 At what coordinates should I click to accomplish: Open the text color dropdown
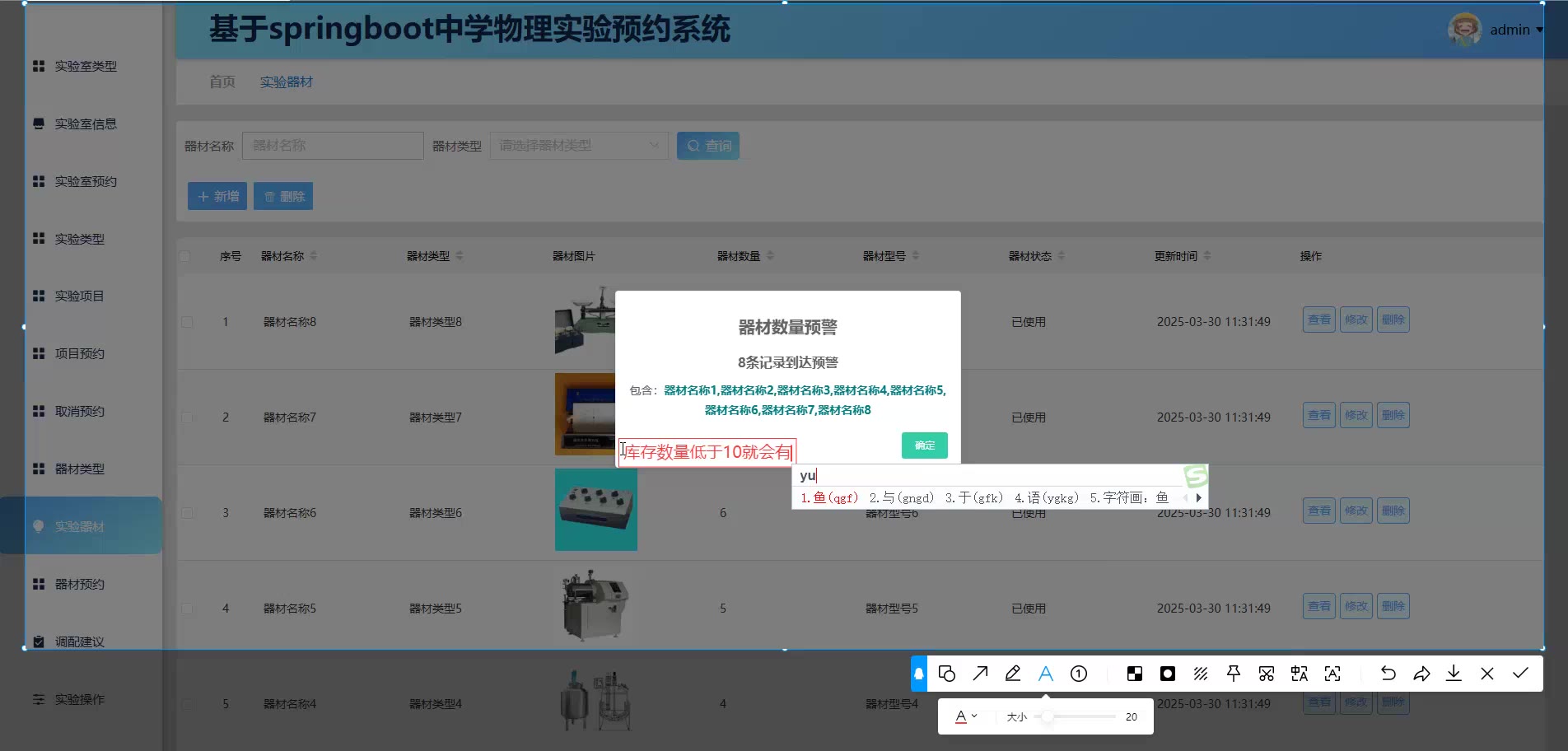(966, 716)
